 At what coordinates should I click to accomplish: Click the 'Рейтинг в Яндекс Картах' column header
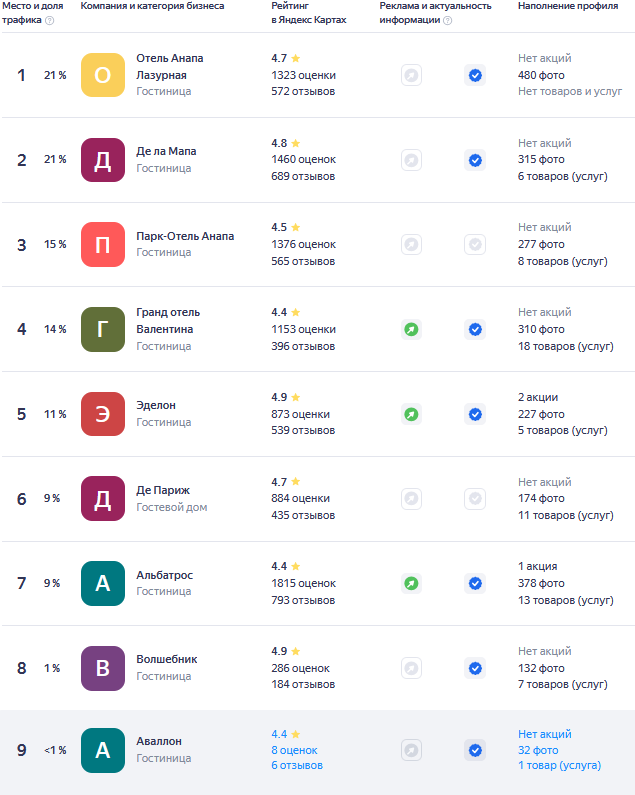pos(309,13)
